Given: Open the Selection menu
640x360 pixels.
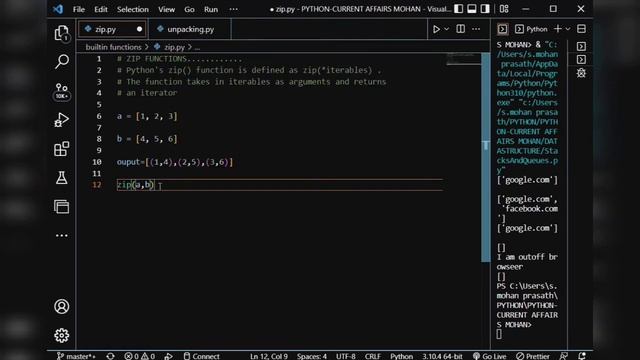Looking at the screenshot, I should coord(133,9).
